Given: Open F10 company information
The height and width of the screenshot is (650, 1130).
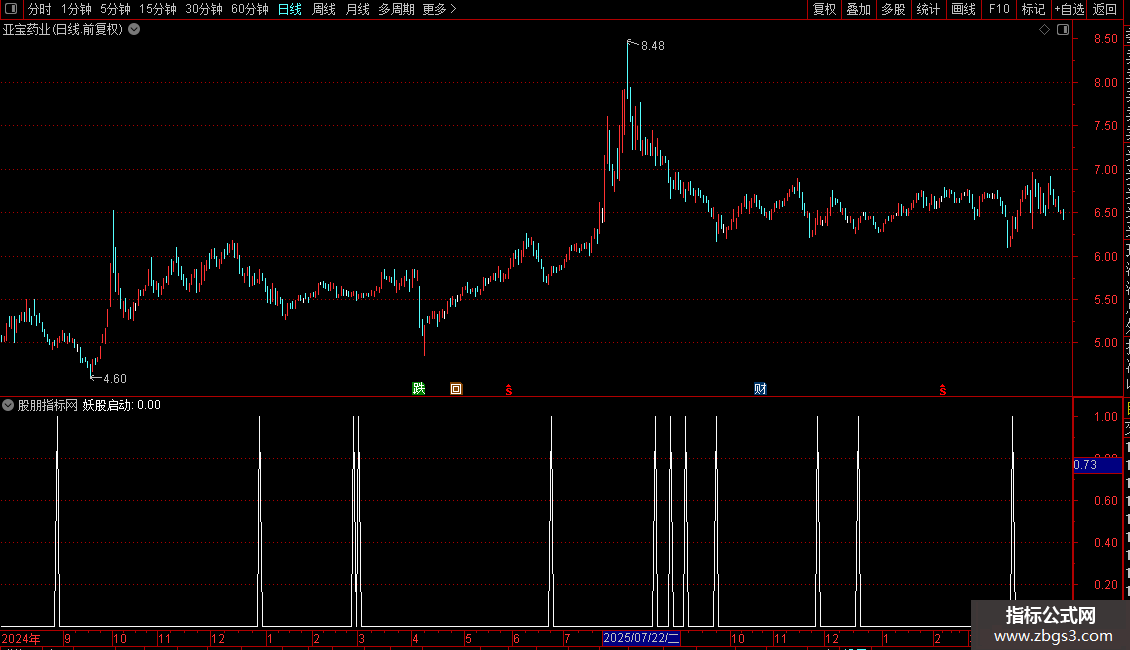Looking at the screenshot, I should pyautogui.click(x=999, y=9).
